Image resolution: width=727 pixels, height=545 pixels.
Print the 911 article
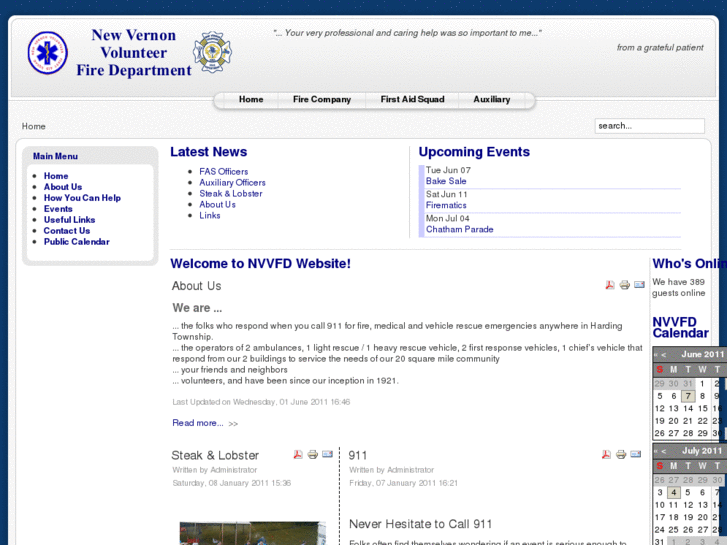tap(621, 455)
